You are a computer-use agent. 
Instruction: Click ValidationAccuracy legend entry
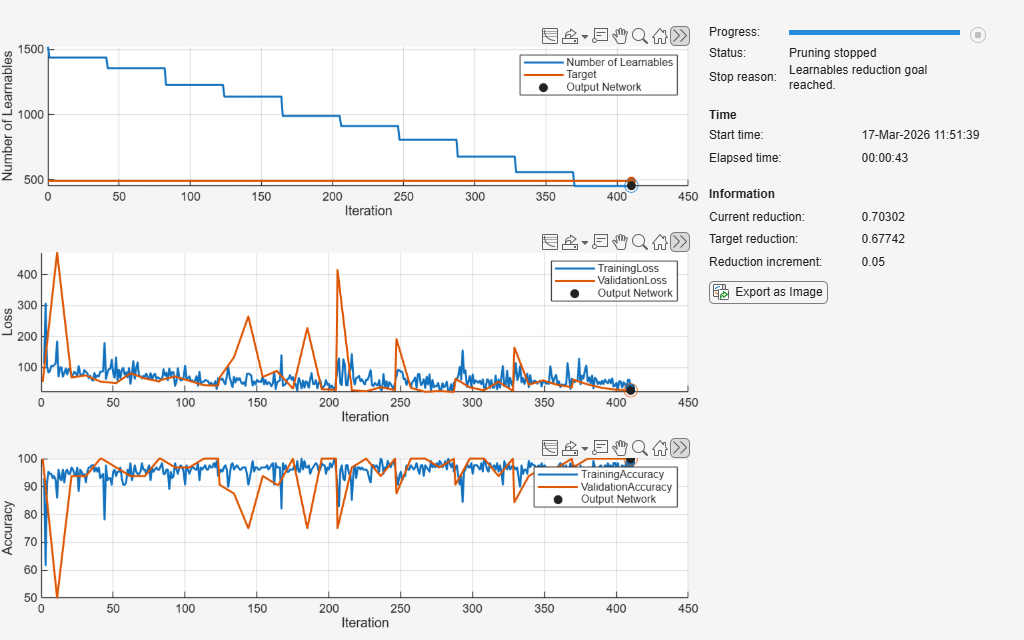pyautogui.click(x=605, y=487)
